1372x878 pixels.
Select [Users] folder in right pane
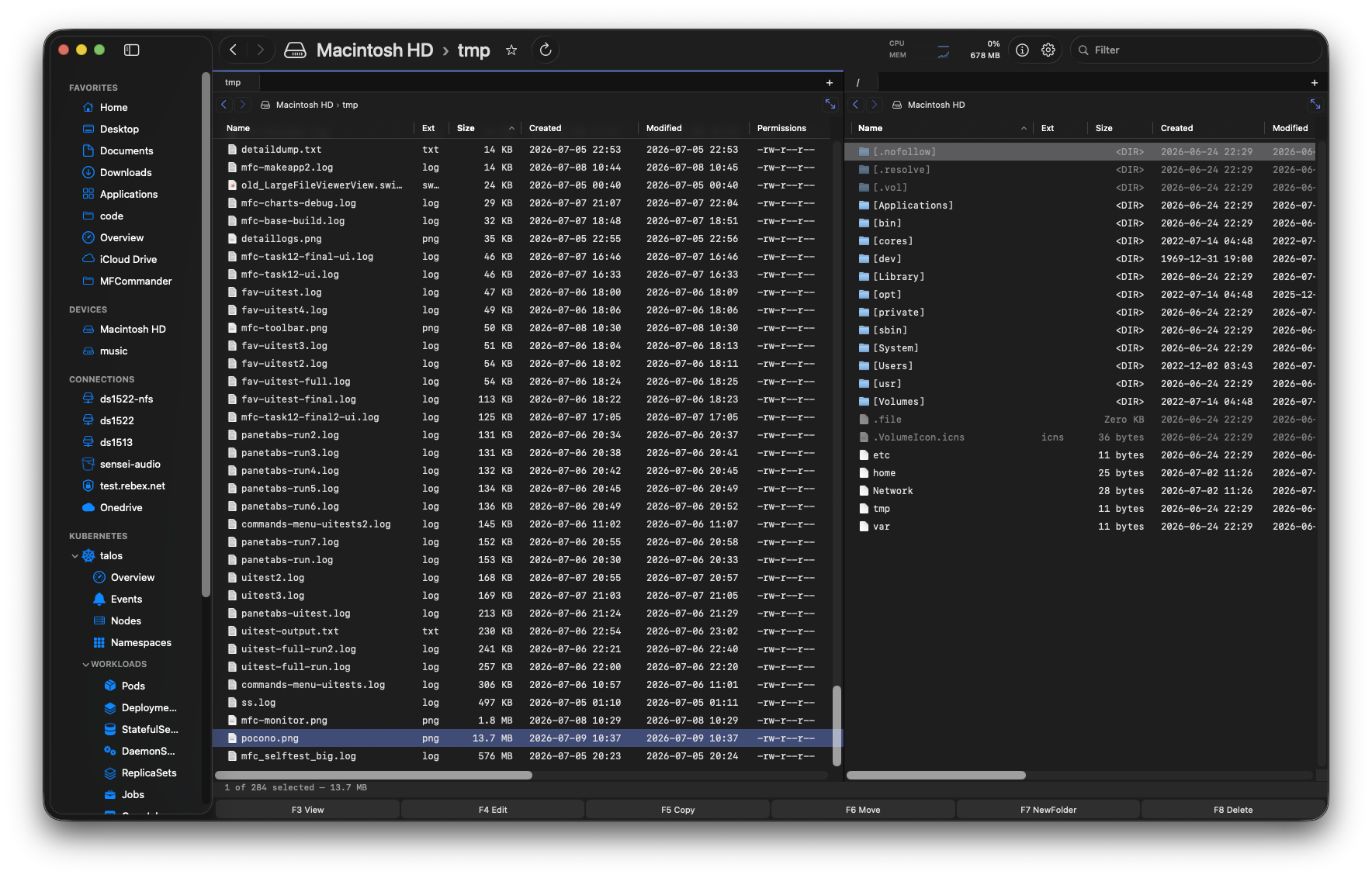(1080, 366)
